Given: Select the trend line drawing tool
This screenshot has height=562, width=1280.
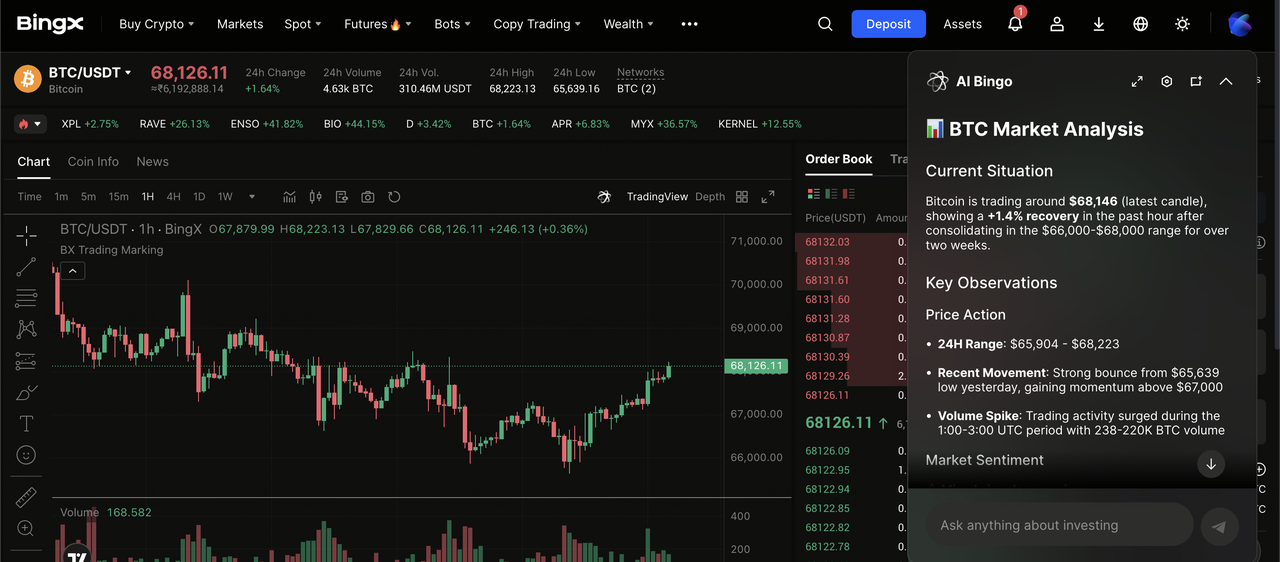Looking at the screenshot, I should click(26, 266).
